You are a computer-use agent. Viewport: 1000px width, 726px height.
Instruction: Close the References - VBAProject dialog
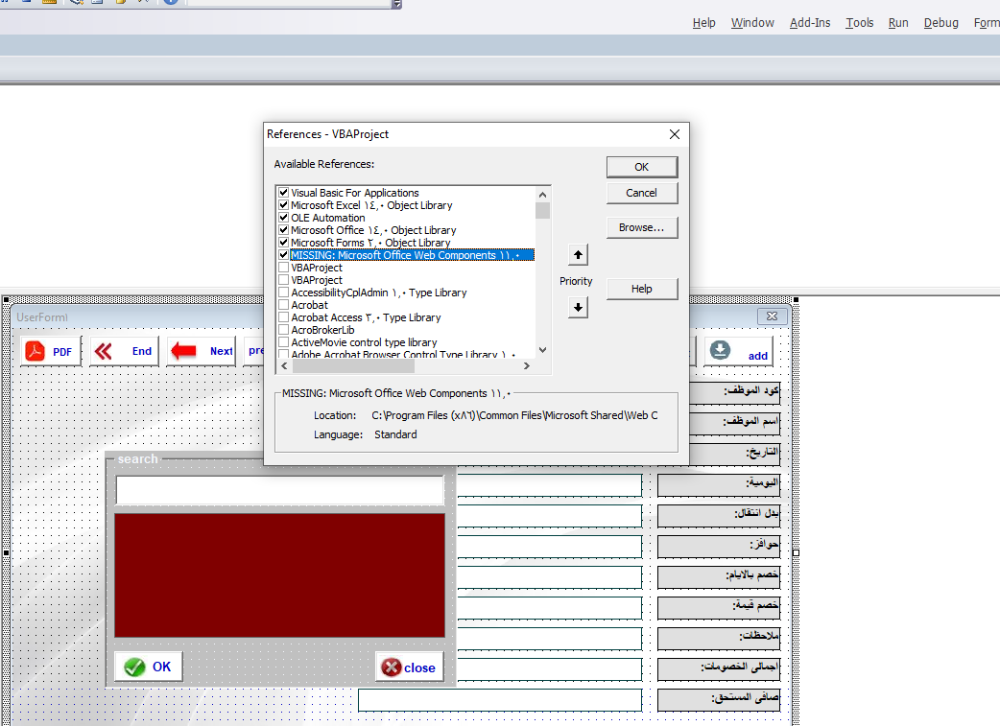pyautogui.click(x=674, y=134)
